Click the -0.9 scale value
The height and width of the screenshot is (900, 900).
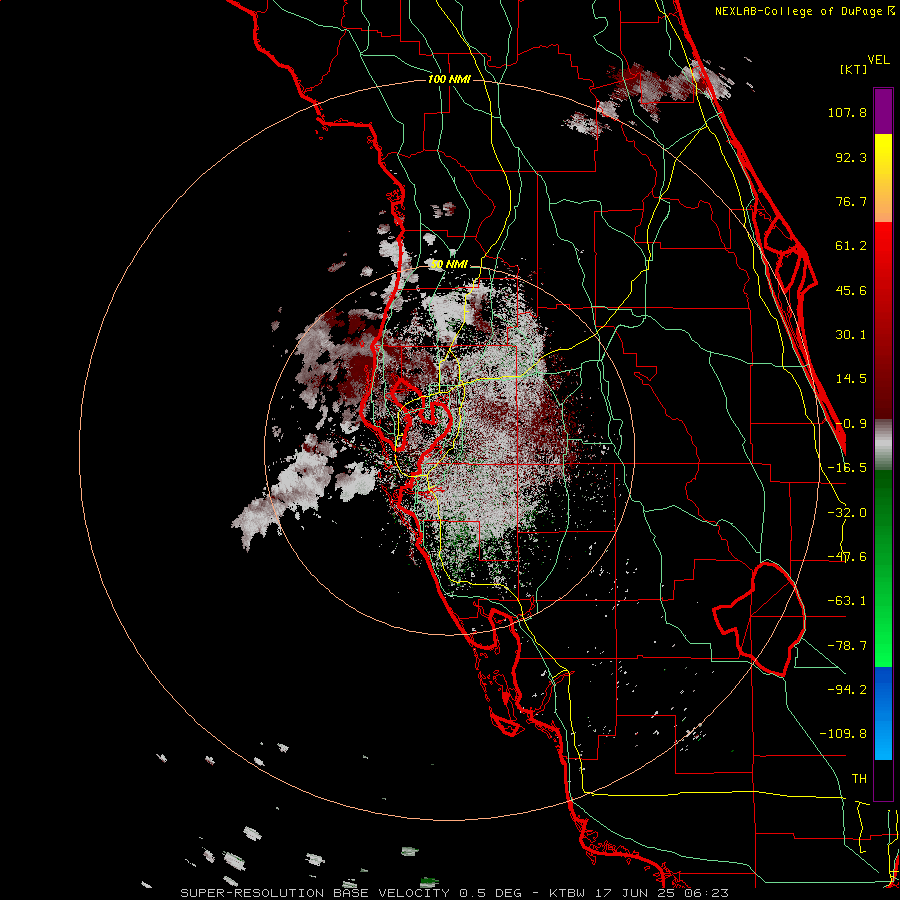tap(851, 424)
